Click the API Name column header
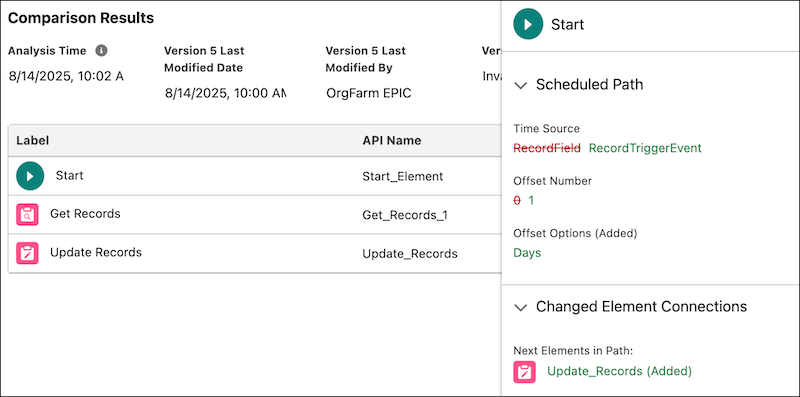Screen dimensions: 800x397 coord(392,140)
